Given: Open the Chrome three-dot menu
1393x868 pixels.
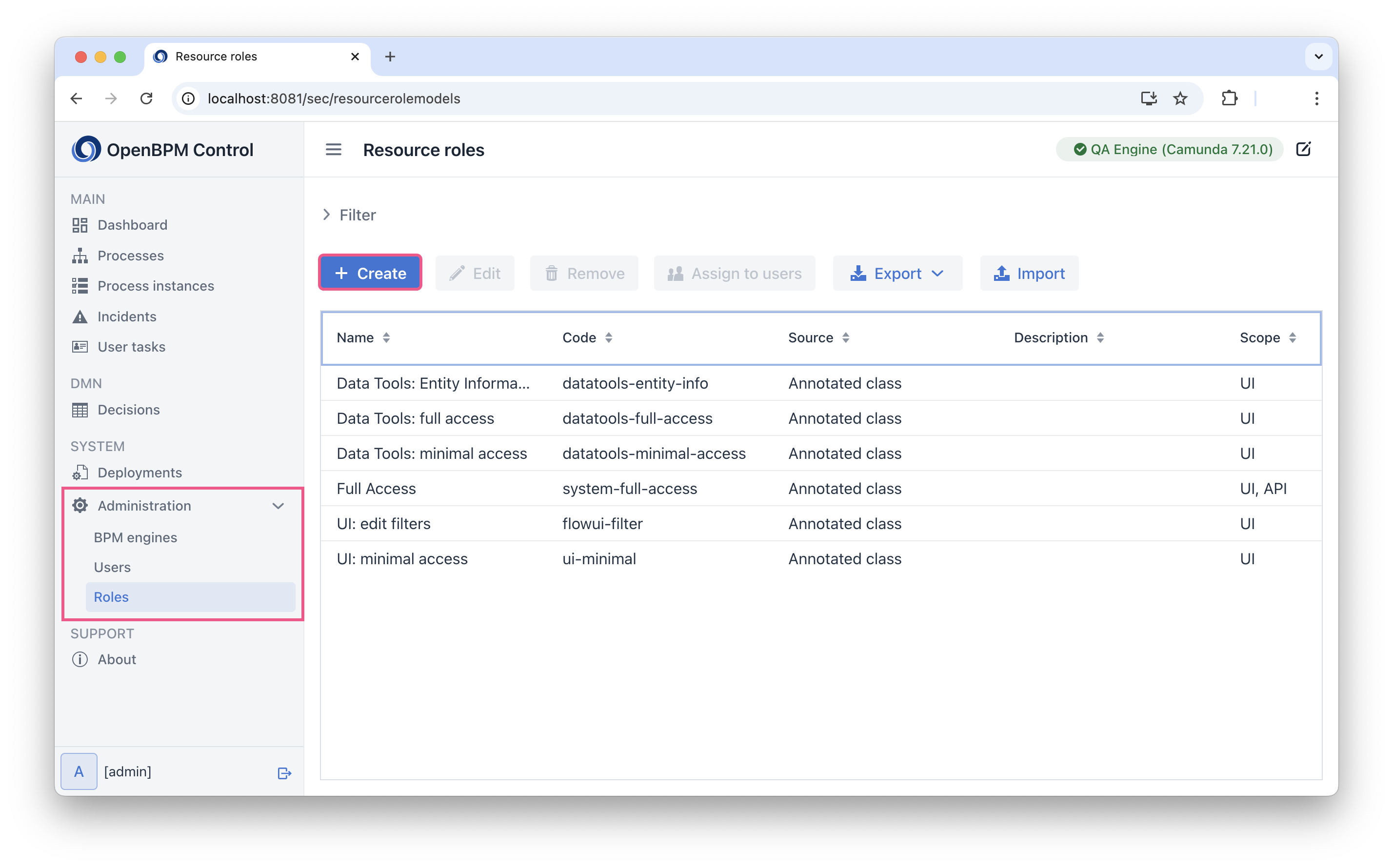Looking at the screenshot, I should 1316,99.
